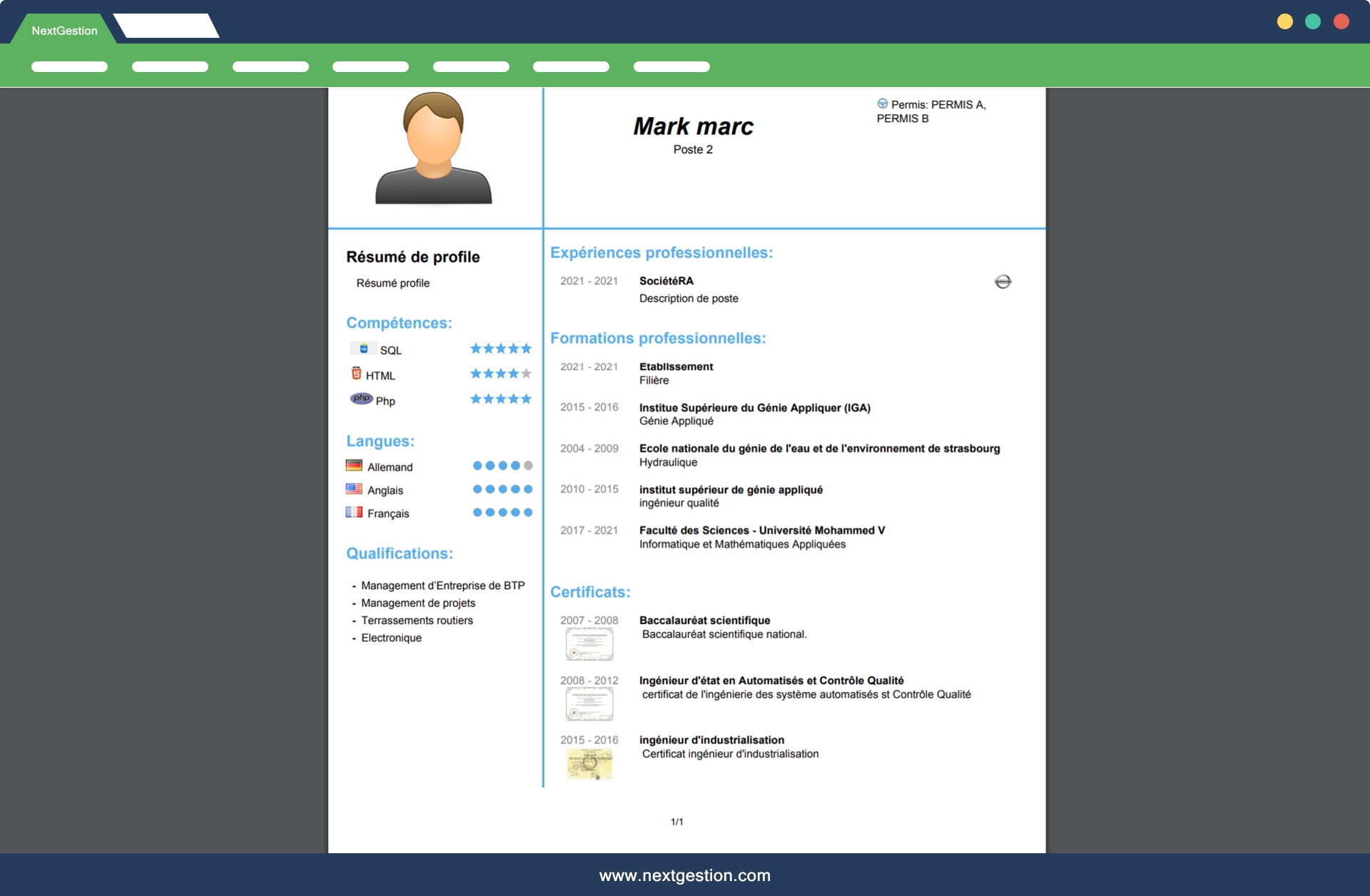Click the French flag icon
Viewport: 1370px width, 896px height.
[x=354, y=512]
